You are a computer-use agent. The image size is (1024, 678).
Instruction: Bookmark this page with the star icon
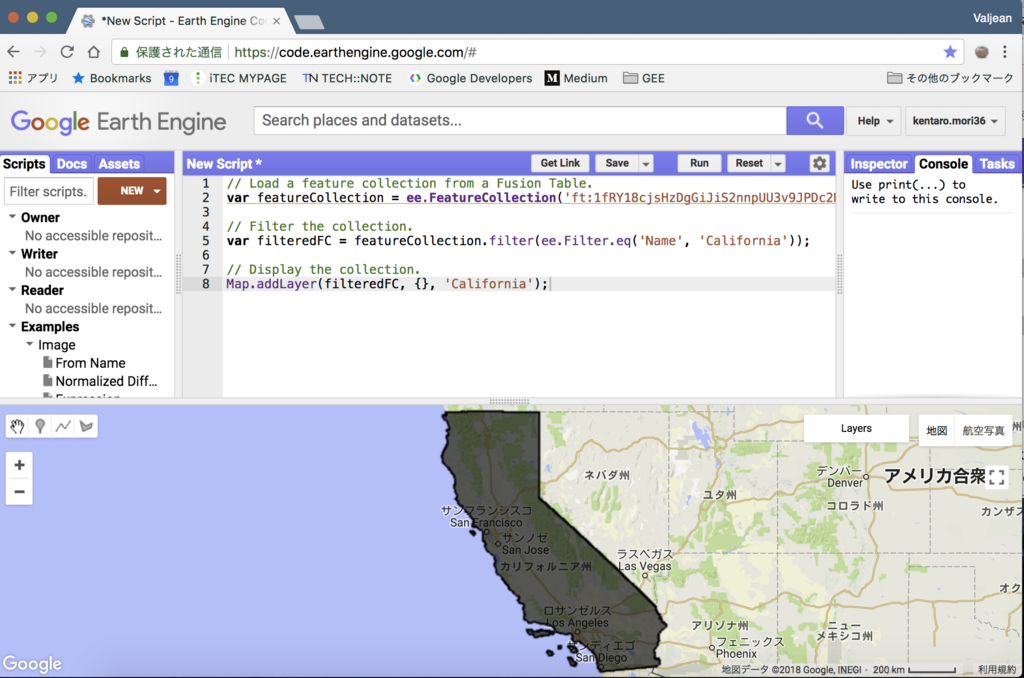(x=950, y=52)
